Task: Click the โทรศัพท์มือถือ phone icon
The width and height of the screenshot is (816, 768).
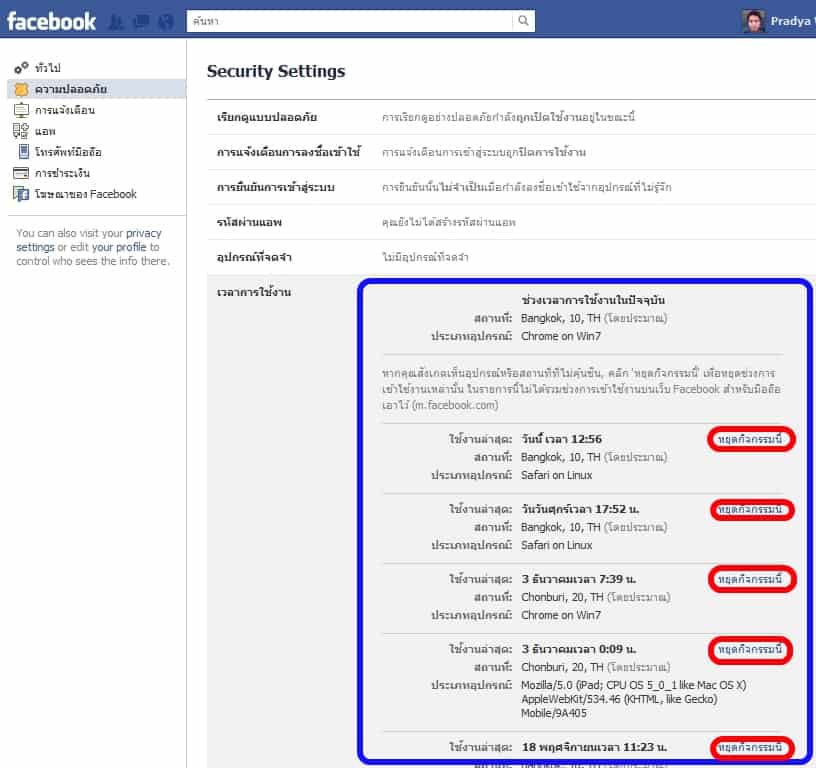Action: pyautogui.click(x=24, y=152)
